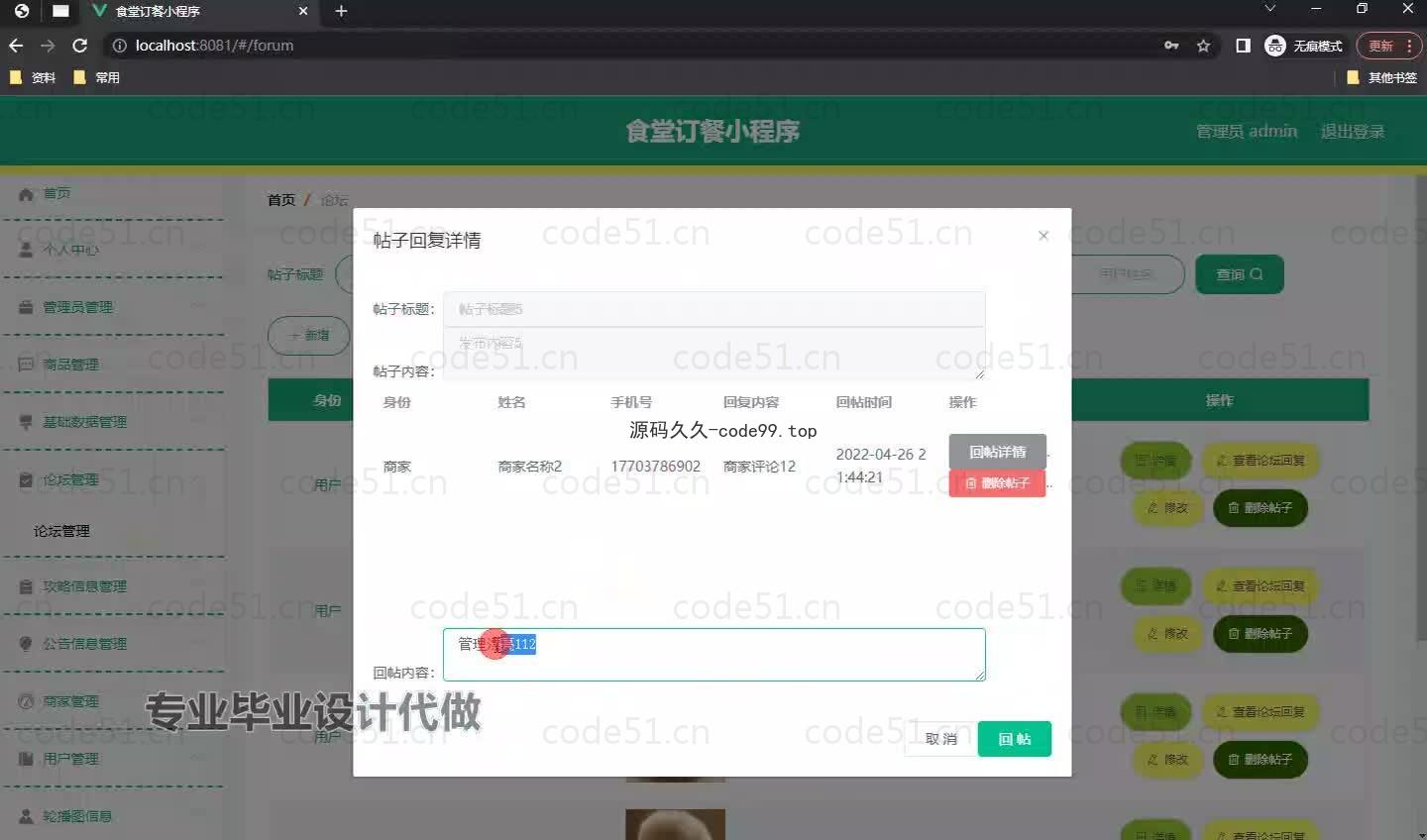Screen dimensions: 1427x840
Task: Click the 取消 button in dialog
Action: 939,739
